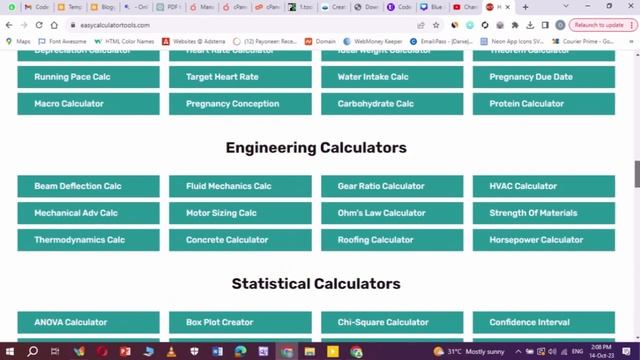This screenshot has height=360, width=640.
Task: Reload the current page
Action: pos(39,25)
